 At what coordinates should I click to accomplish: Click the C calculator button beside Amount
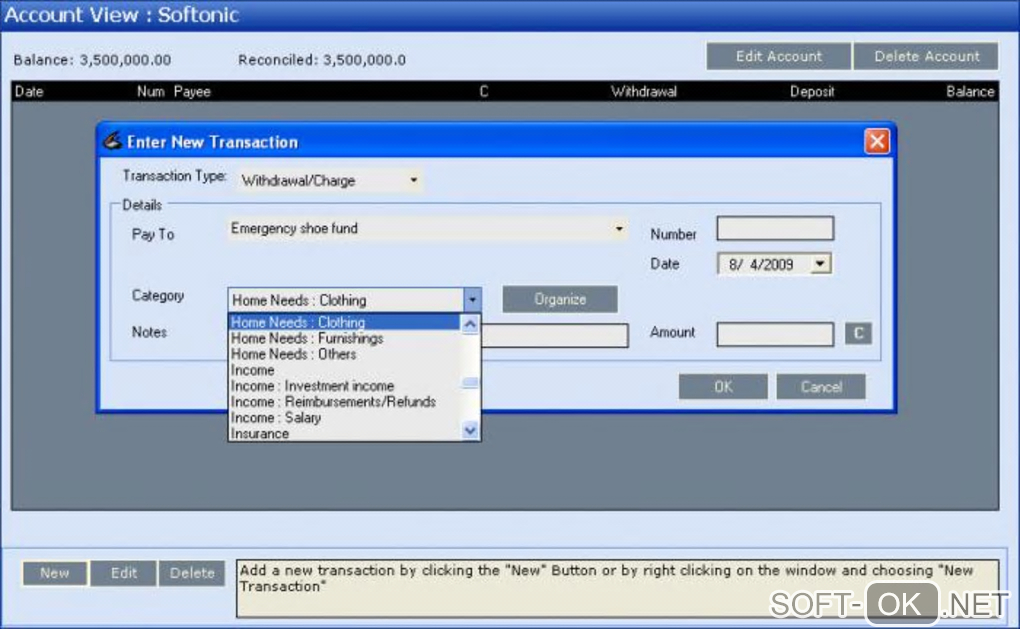pos(858,334)
